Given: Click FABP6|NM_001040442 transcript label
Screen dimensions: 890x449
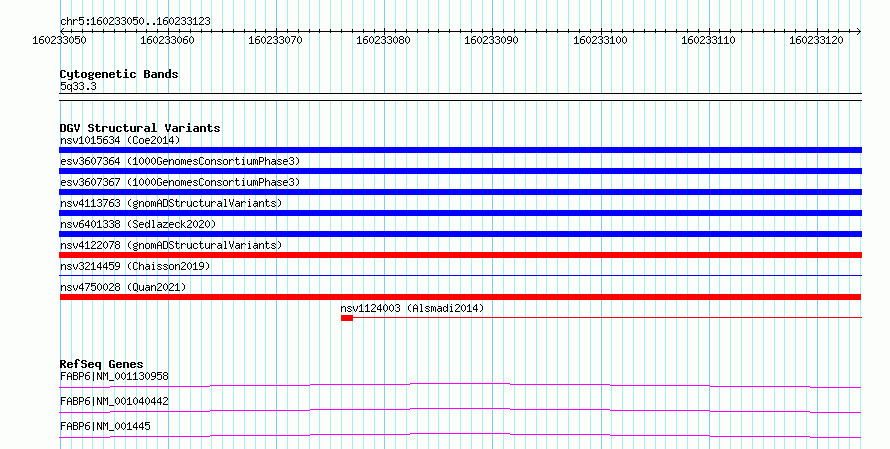Looking at the screenshot, I should tap(114, 401).
